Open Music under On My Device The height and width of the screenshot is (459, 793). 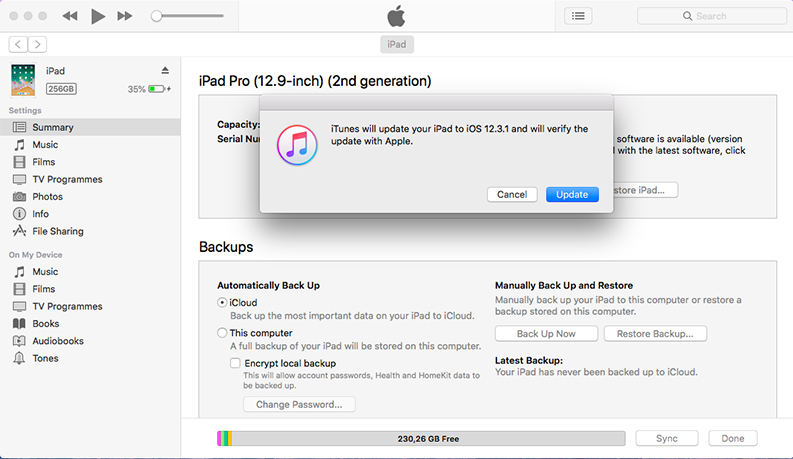pyautogui.click(x=90, y=271)
